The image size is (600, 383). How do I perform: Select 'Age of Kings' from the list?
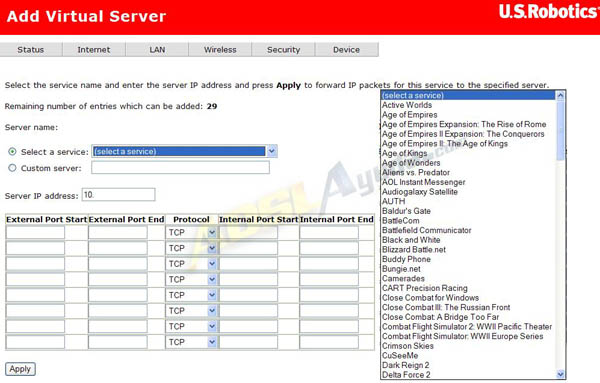[468, 153]
